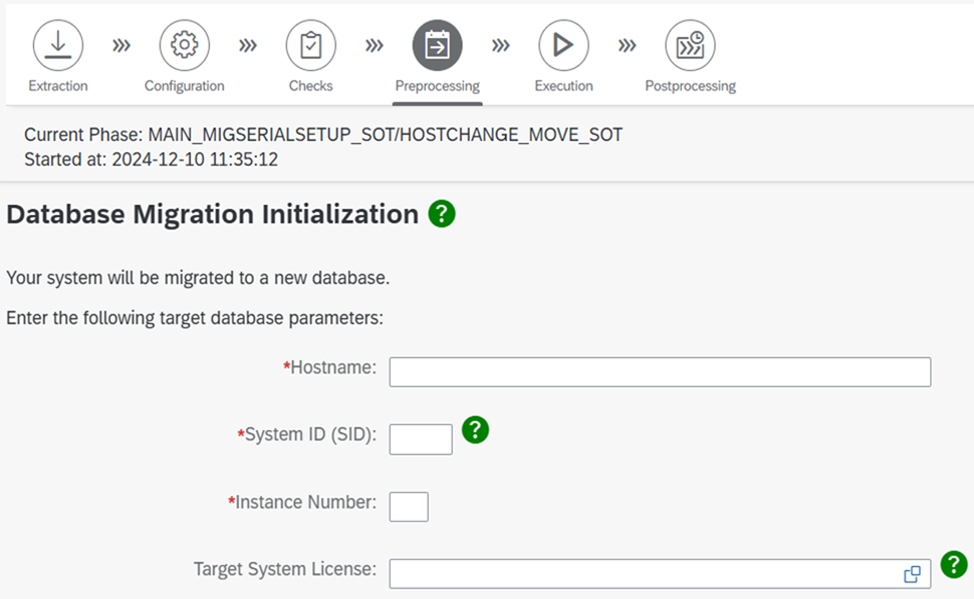The width and height of the screenshot is (974, 599).
Task: Click the System ID (SID) text box
Action: (x=420, y=439)
